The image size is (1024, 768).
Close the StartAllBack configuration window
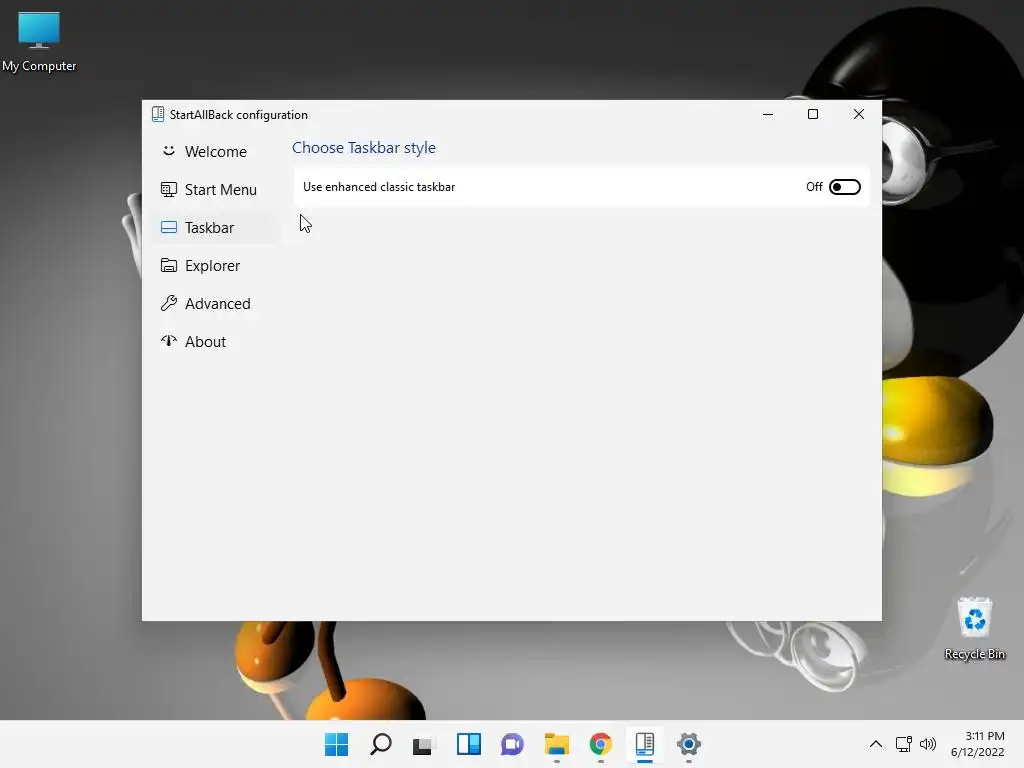[859, 114]
